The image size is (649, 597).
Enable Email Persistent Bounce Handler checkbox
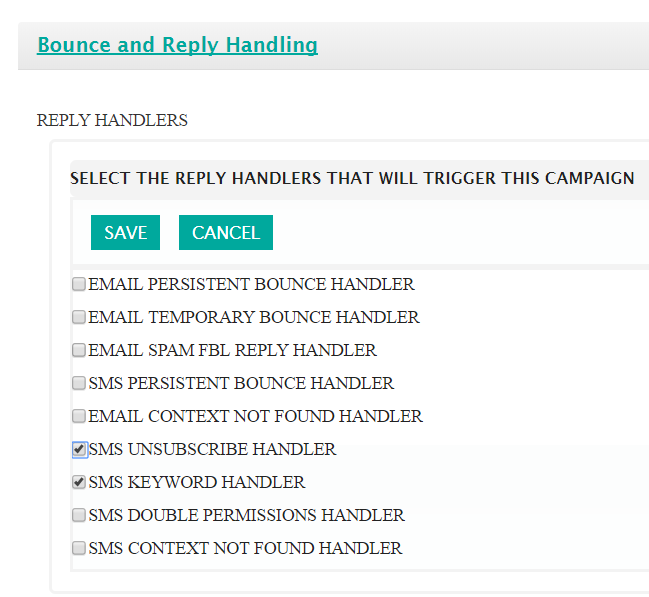[79, 285]
